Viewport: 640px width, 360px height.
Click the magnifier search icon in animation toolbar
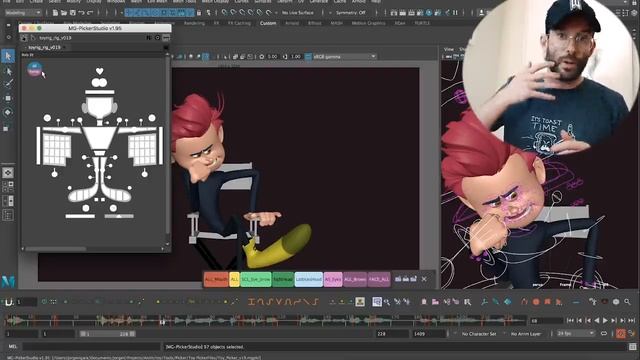coord(627,302)
